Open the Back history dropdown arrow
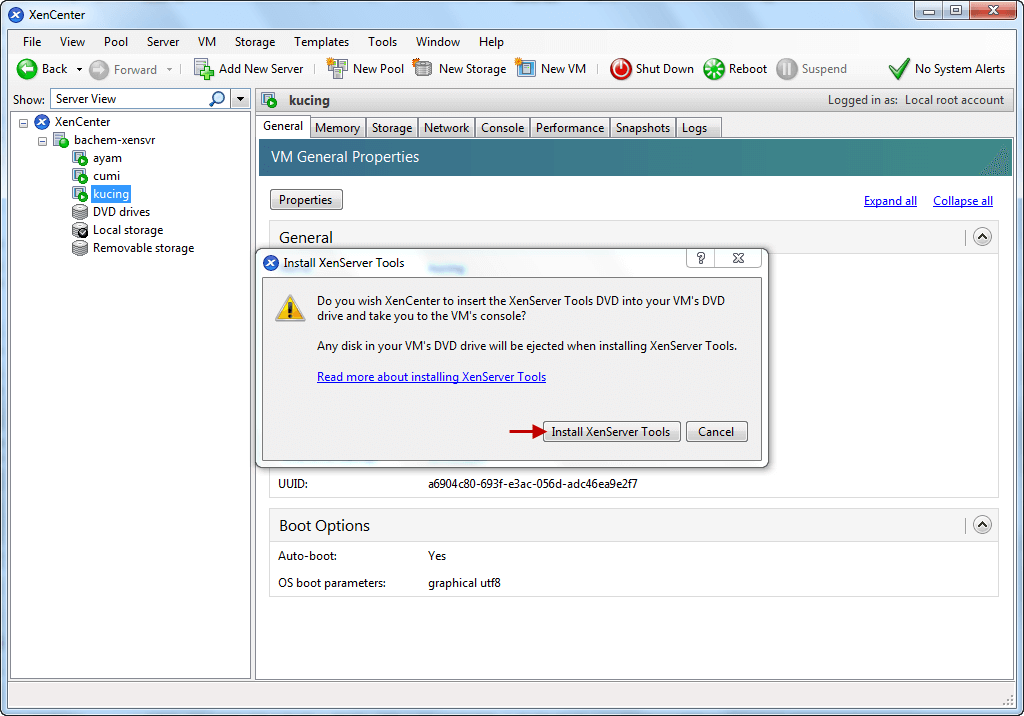Screen dimensions: 1024x716 79,69
